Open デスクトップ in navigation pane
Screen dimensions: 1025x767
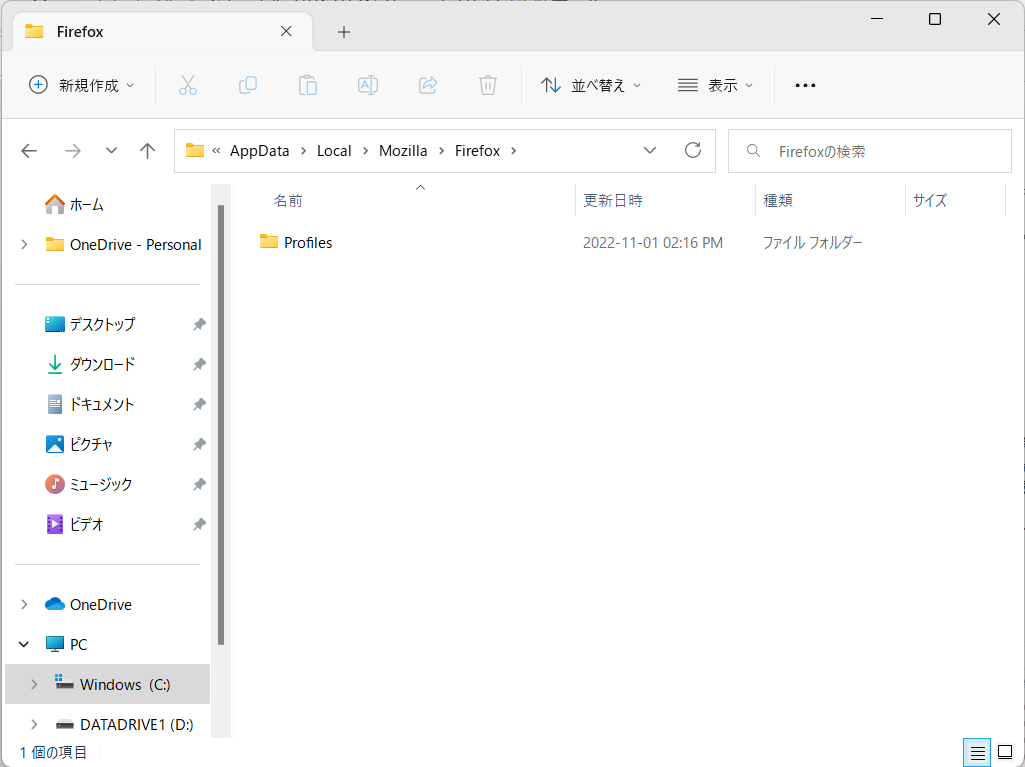(x=90, y=324)
